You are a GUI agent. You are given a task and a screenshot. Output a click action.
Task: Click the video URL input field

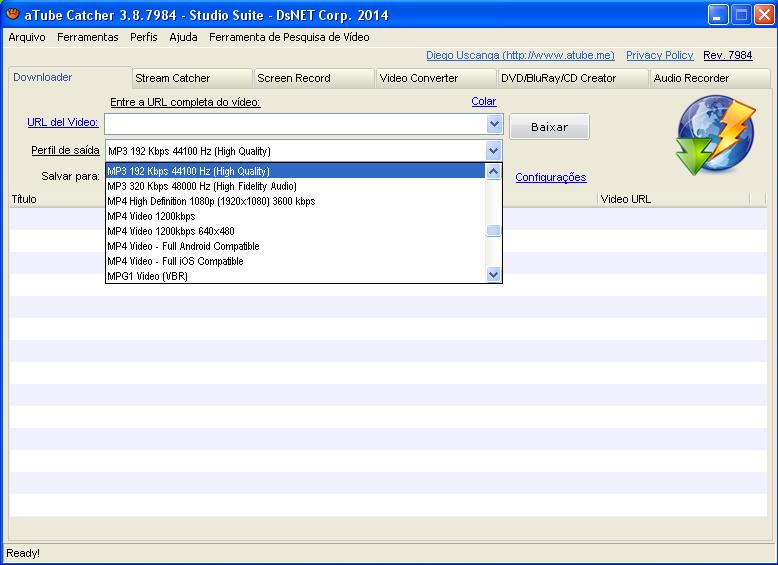pyautogui.click(x=295, y=124)
